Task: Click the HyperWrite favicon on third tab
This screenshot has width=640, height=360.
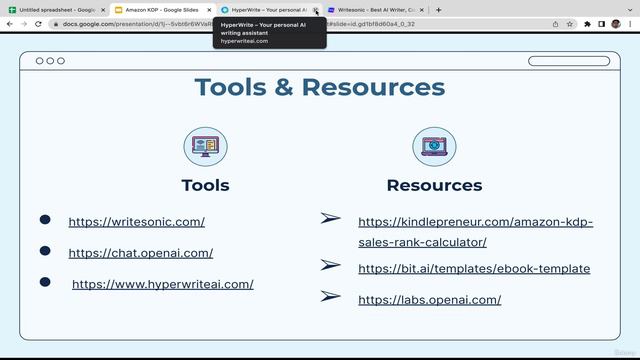Action: (224, 10)
